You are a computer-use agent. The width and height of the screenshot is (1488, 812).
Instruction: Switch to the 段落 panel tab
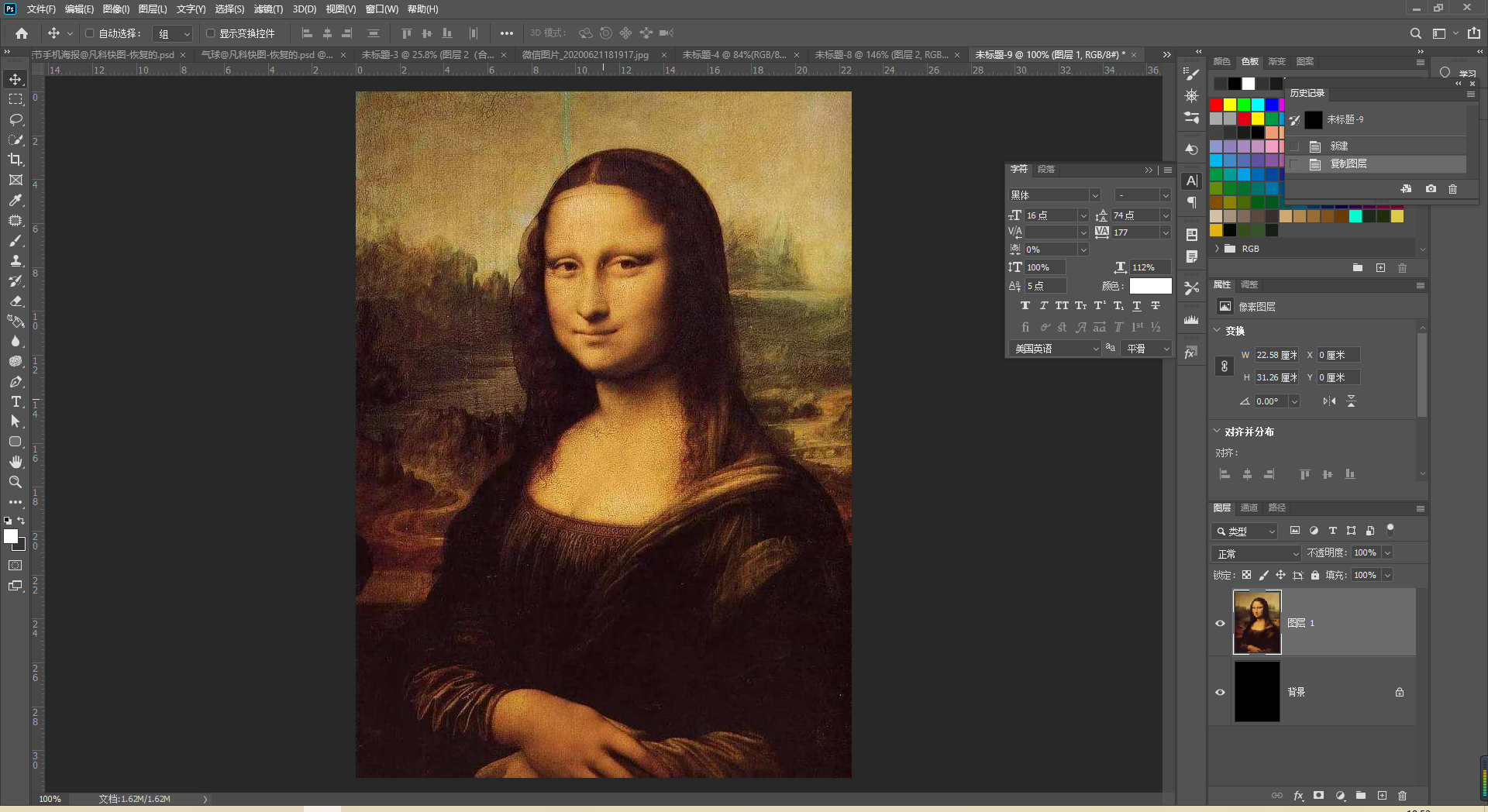[1046, 170]
